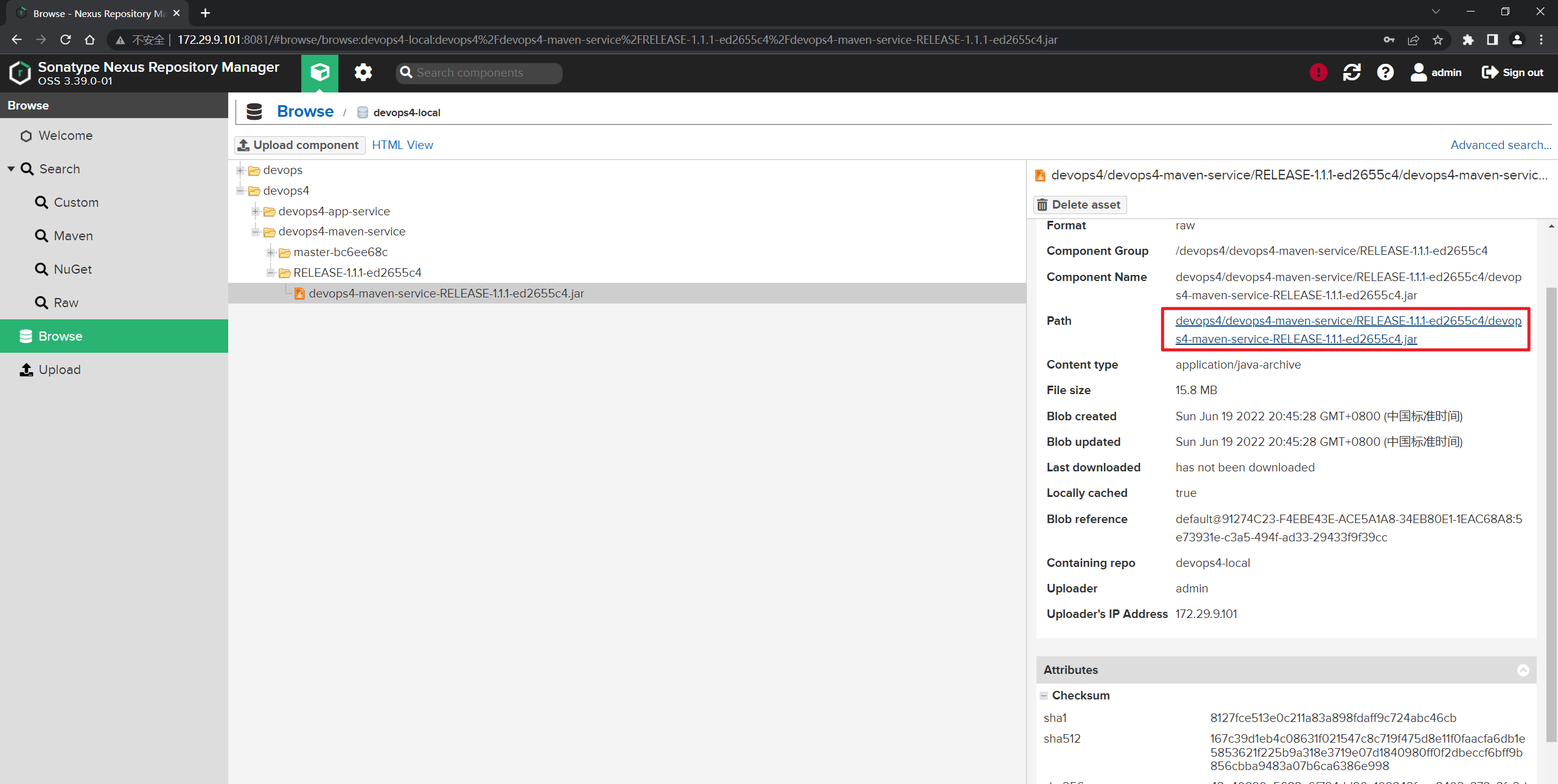This screenshot has height=784, width=1558.
Task: Click the Delete asset button
Action: pos(1080,205)
